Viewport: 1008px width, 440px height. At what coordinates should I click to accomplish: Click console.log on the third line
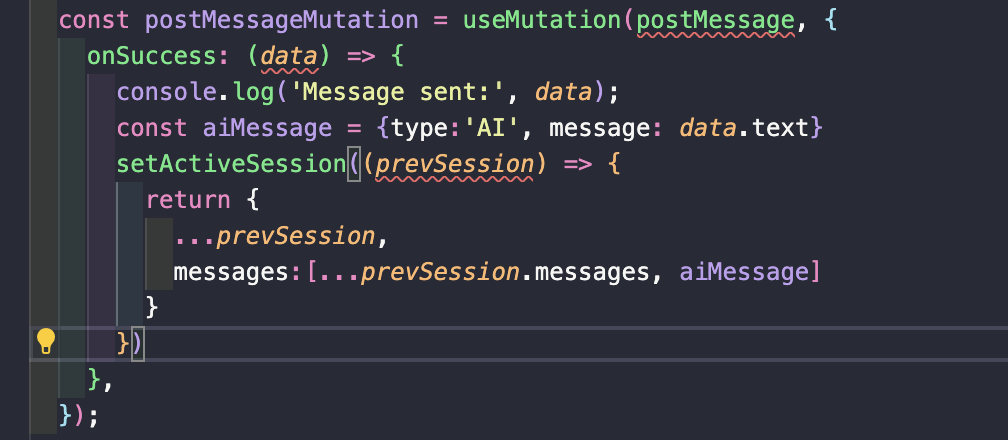(x=195, y=93)
